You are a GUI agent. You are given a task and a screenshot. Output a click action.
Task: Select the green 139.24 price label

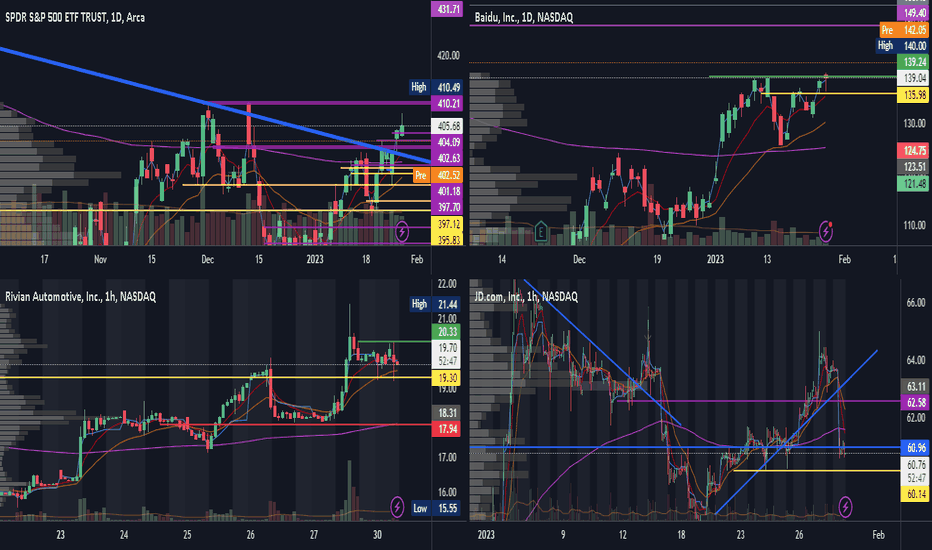point(913,62)
